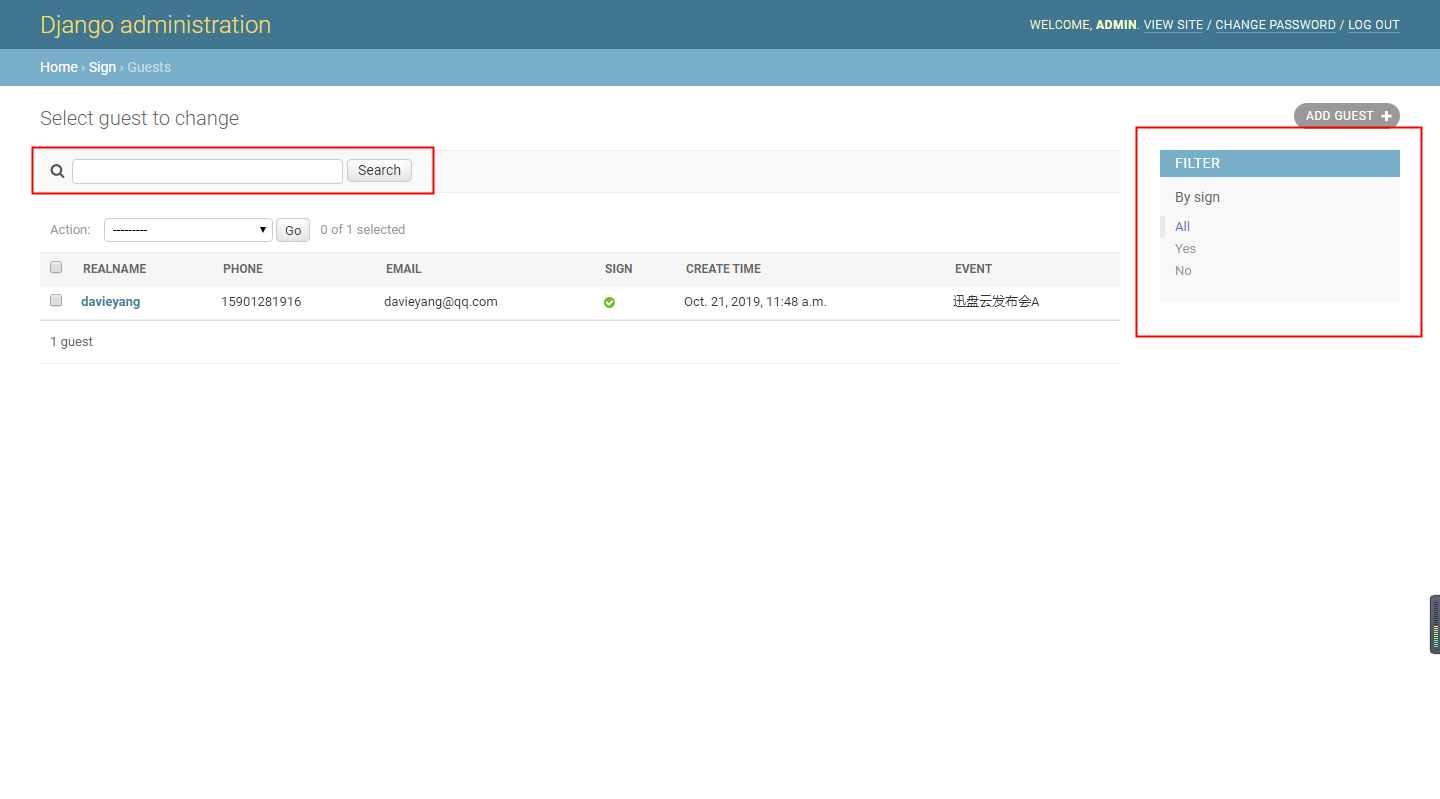Click the '1 guest' count text
This screenshot has width=1440, height=799.
[x=71, y=341]
